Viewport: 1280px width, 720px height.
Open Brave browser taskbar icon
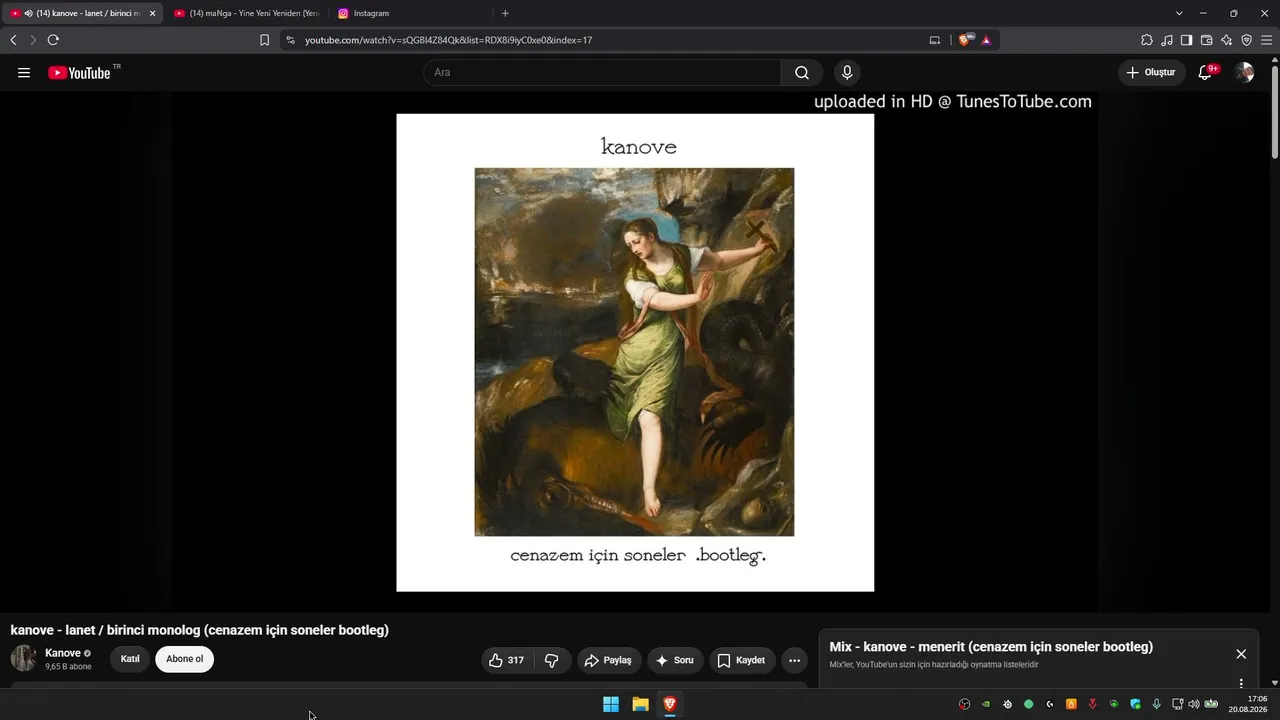tap(670, 704)
